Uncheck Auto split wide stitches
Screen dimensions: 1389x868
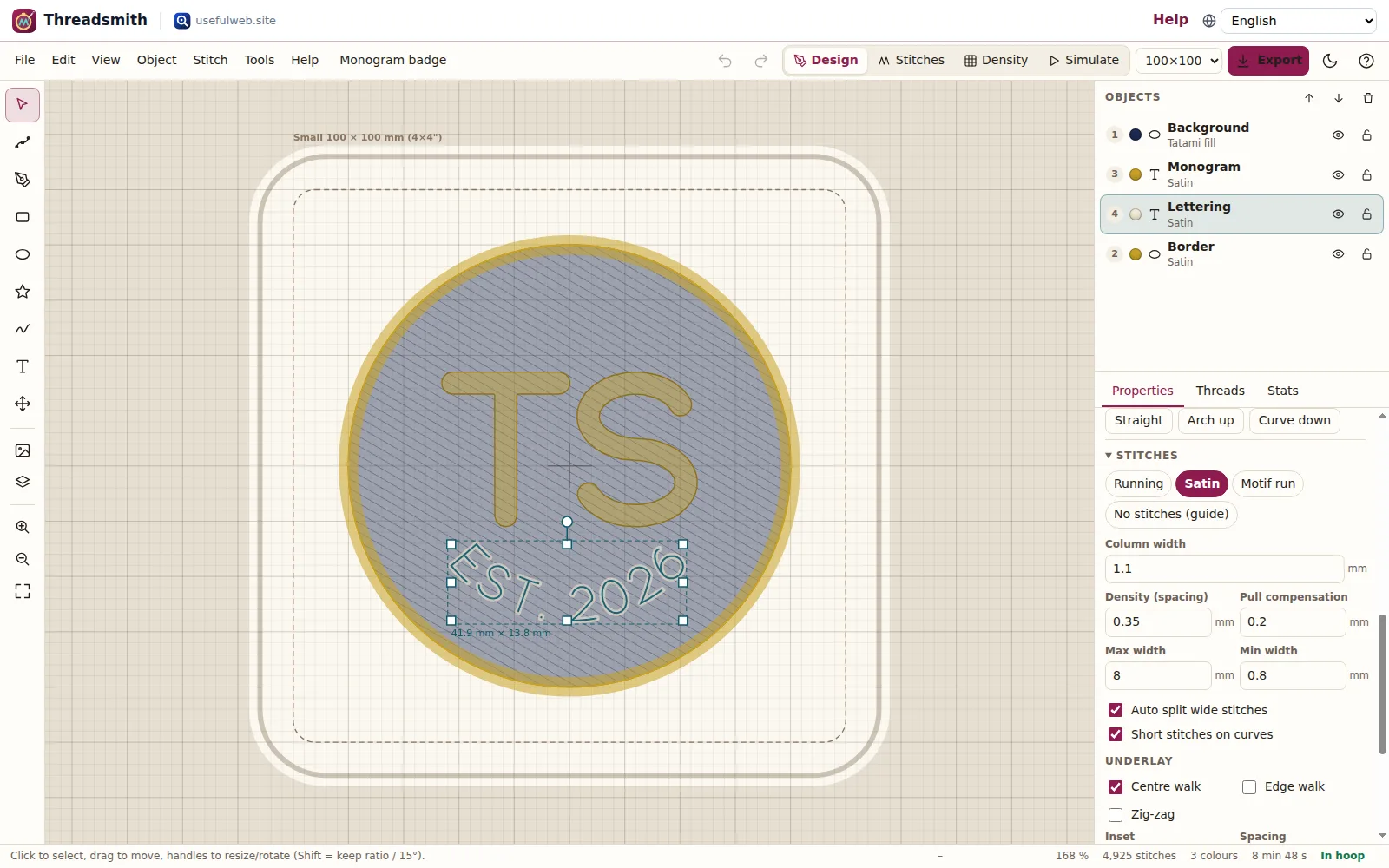coord(1116,710)
